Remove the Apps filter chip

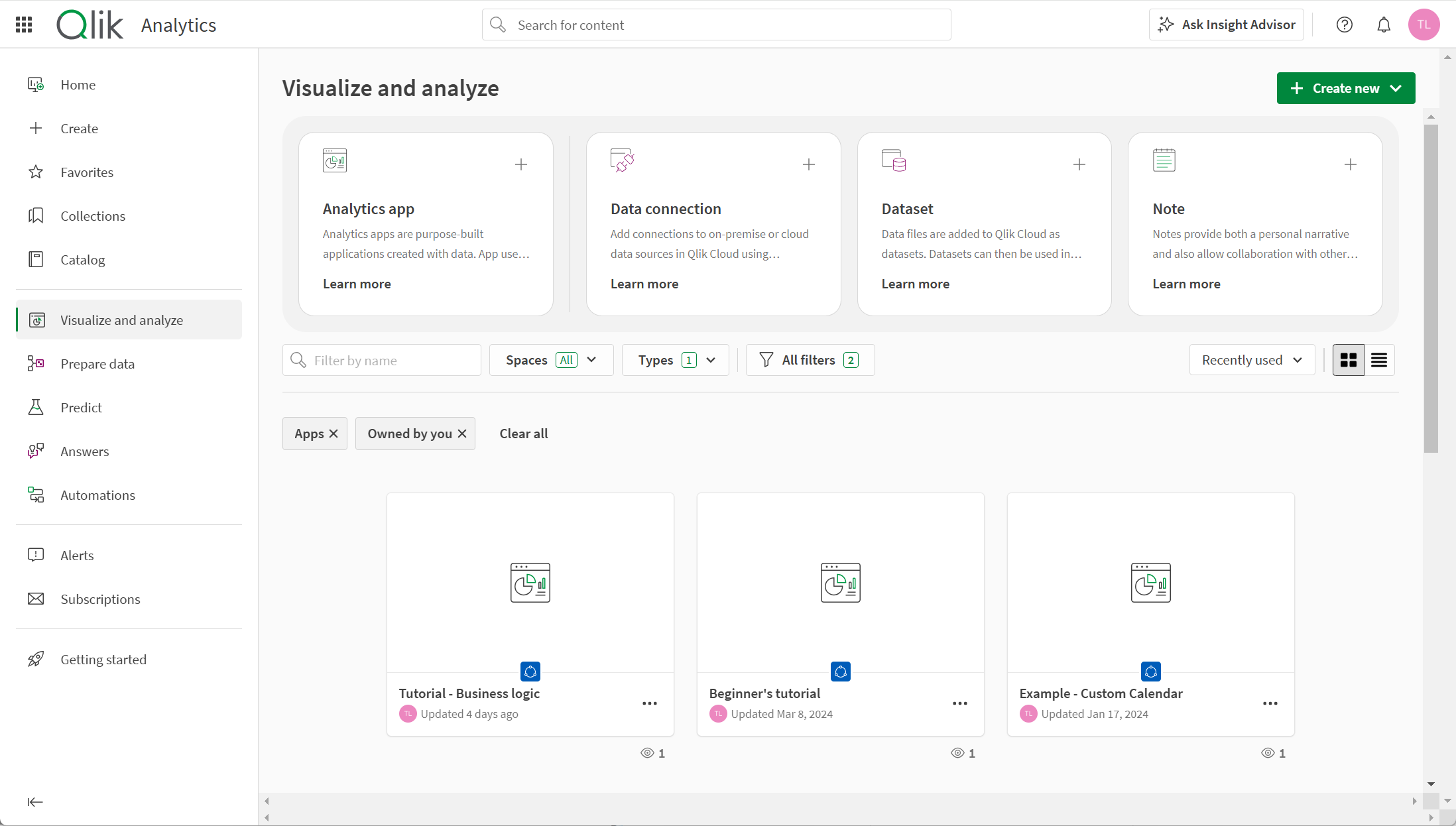point(334,434)
